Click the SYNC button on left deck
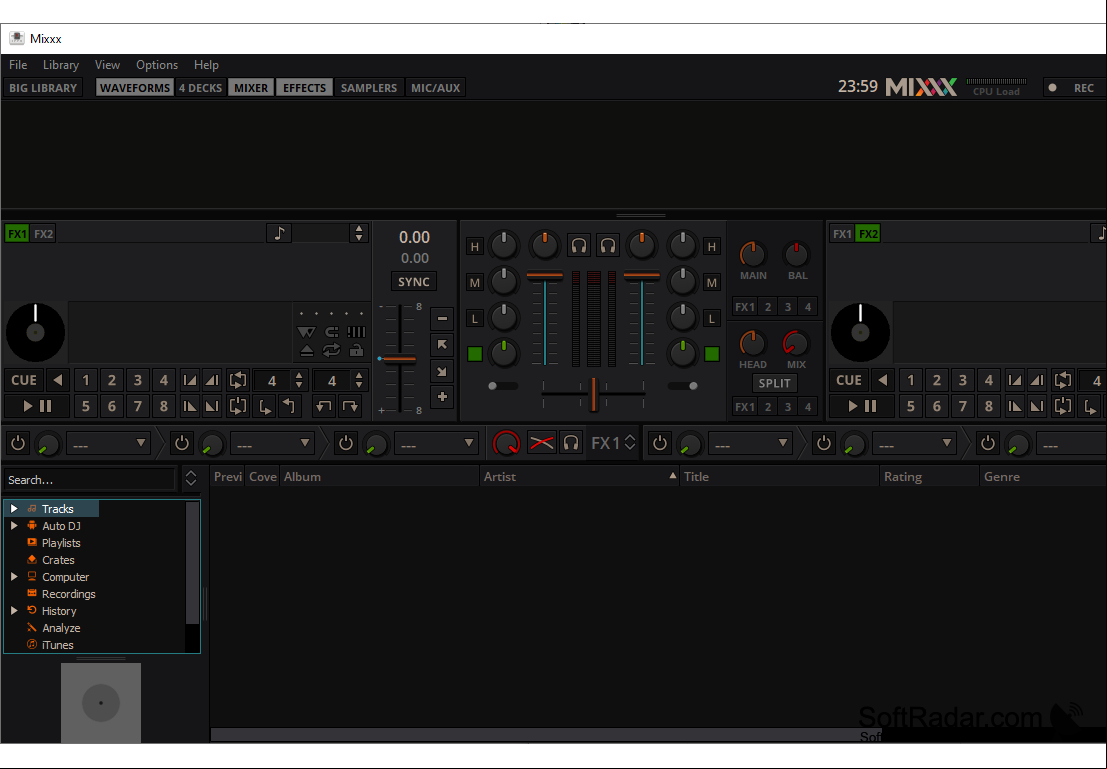The width and height of the screenshot is (1107, 769). pyautogui.click(x=414, y=282)
